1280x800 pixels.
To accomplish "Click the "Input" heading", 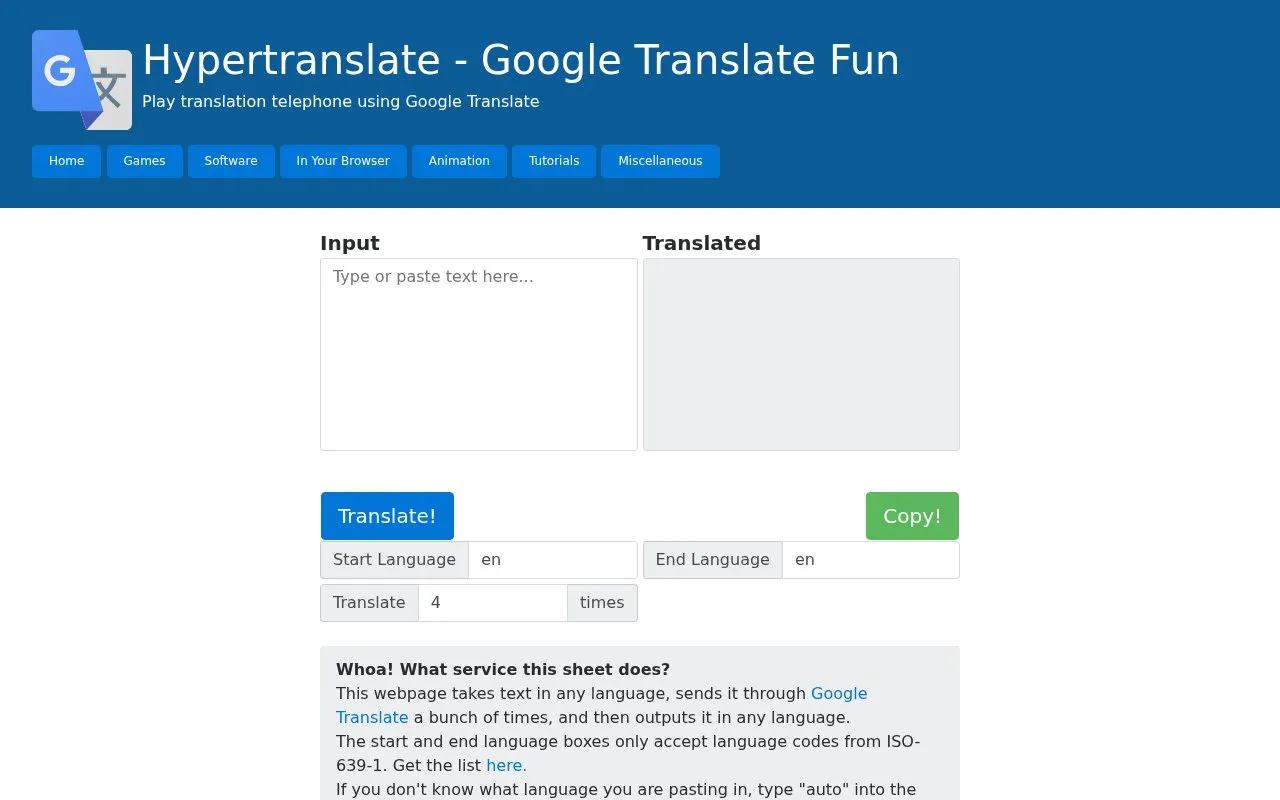I will point(350,243).
